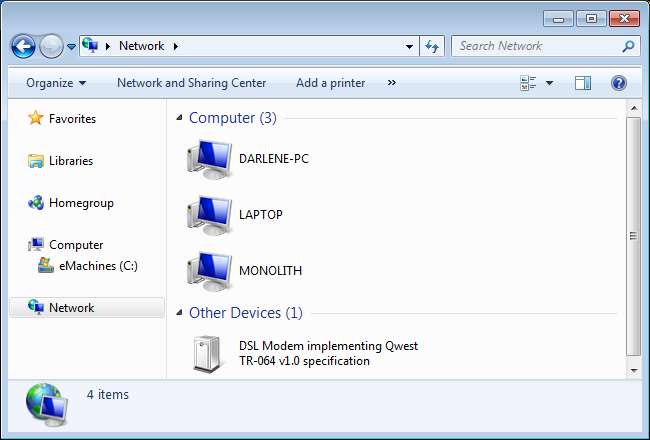Open the address bar history dropdown
This screenshot has width=650, height=440.
point(409,46)
